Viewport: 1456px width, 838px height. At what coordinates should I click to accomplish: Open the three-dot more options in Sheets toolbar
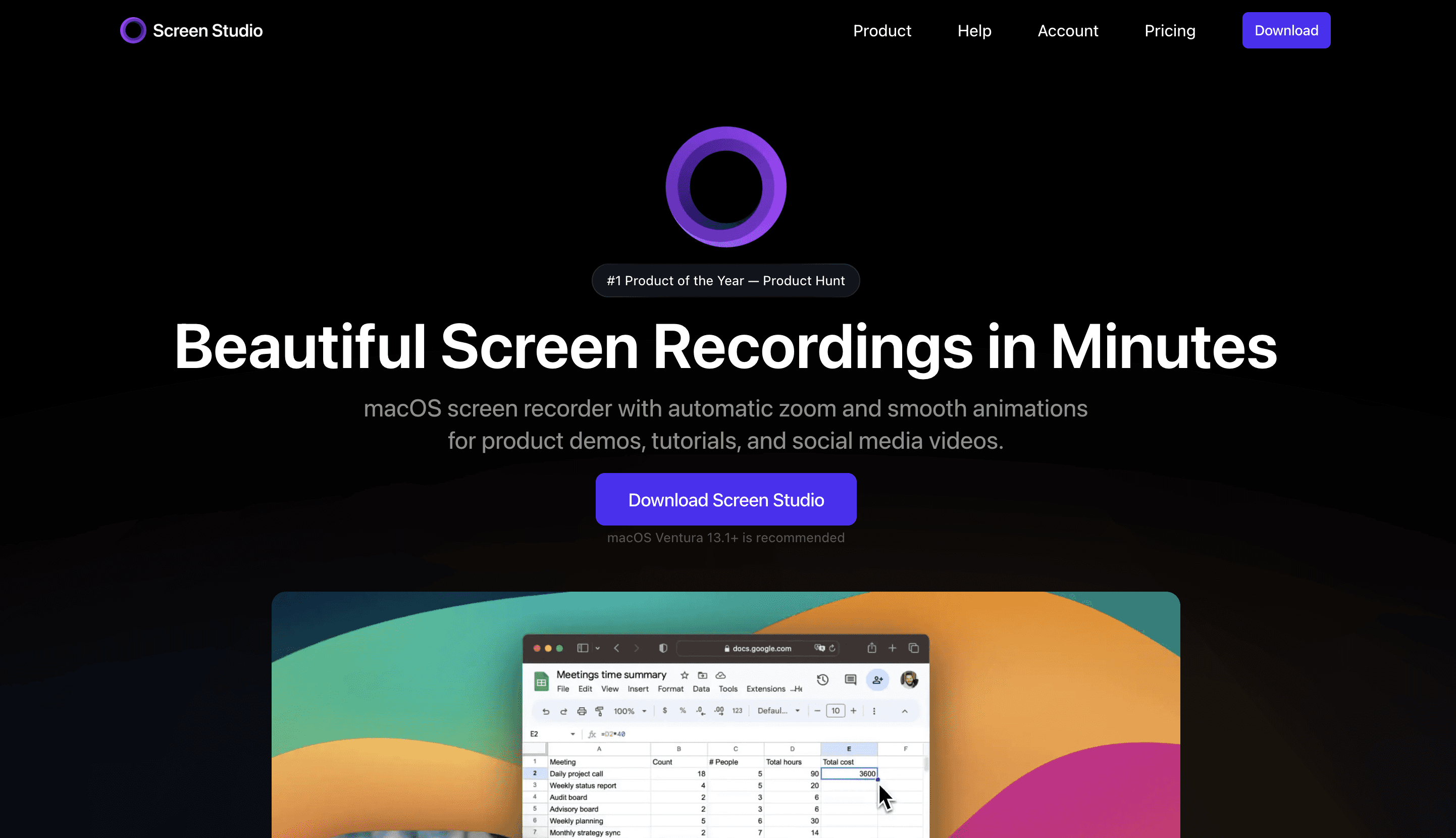point(874,711)
